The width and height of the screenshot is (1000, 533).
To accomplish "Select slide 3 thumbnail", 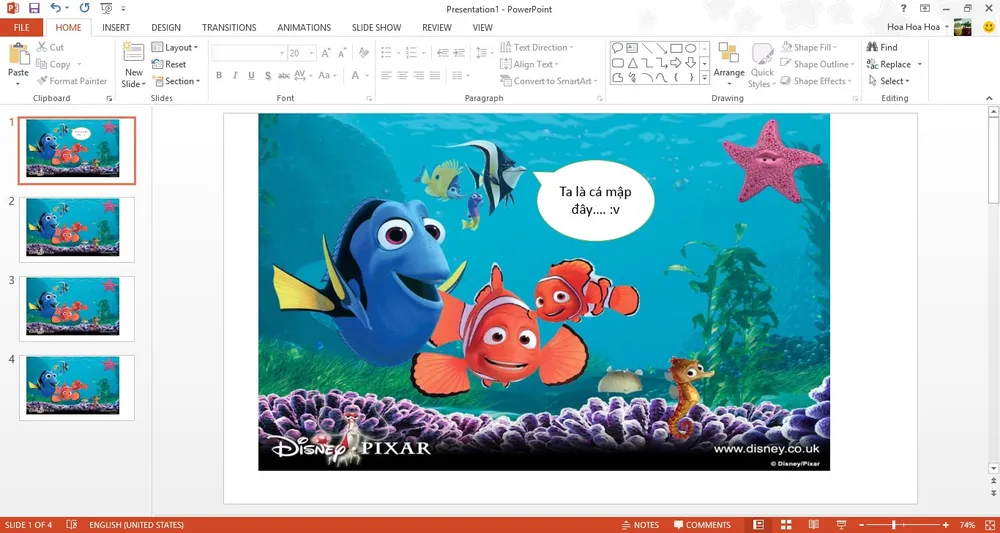I will (x=77, y=309).
